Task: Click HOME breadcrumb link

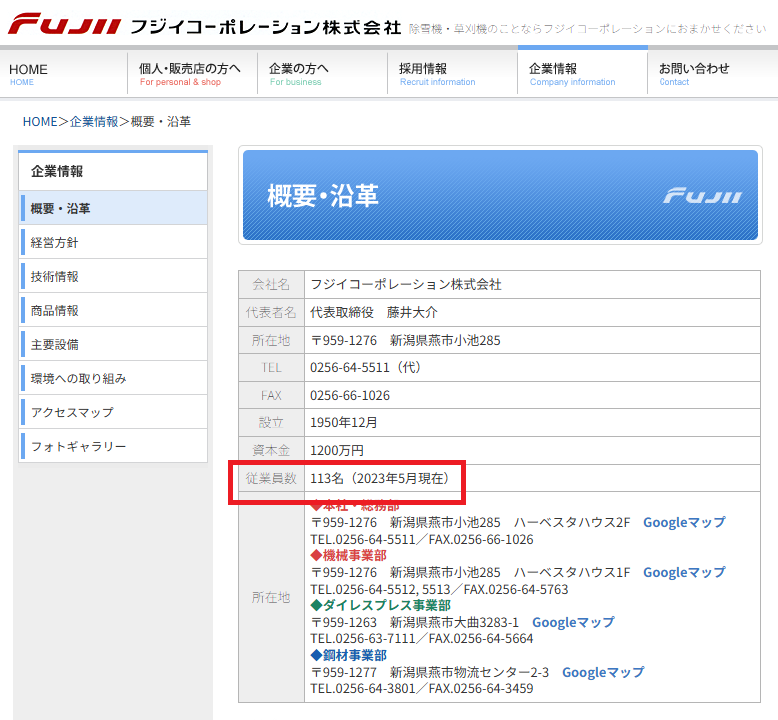Action: [x=40, y=122]
